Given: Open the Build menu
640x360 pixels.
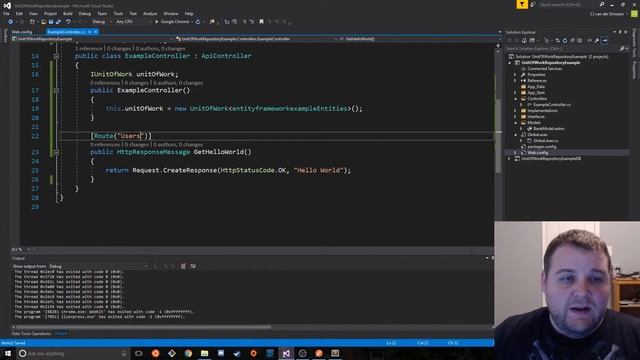Looking at the screenshot, I should 68,13.
